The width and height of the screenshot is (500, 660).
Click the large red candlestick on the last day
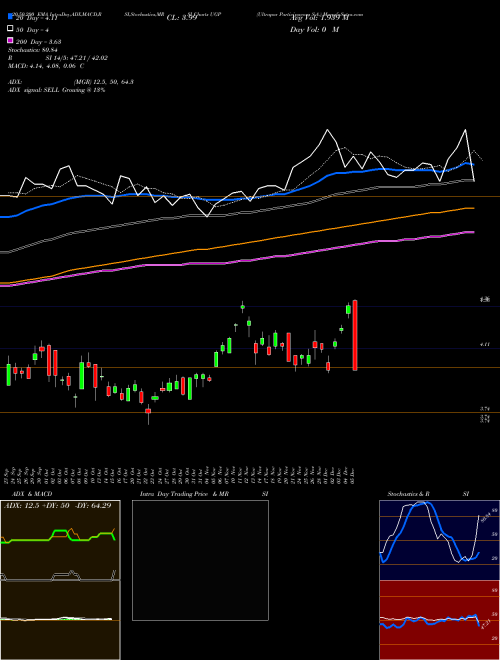pyautogui.click(x=355, y=335)
